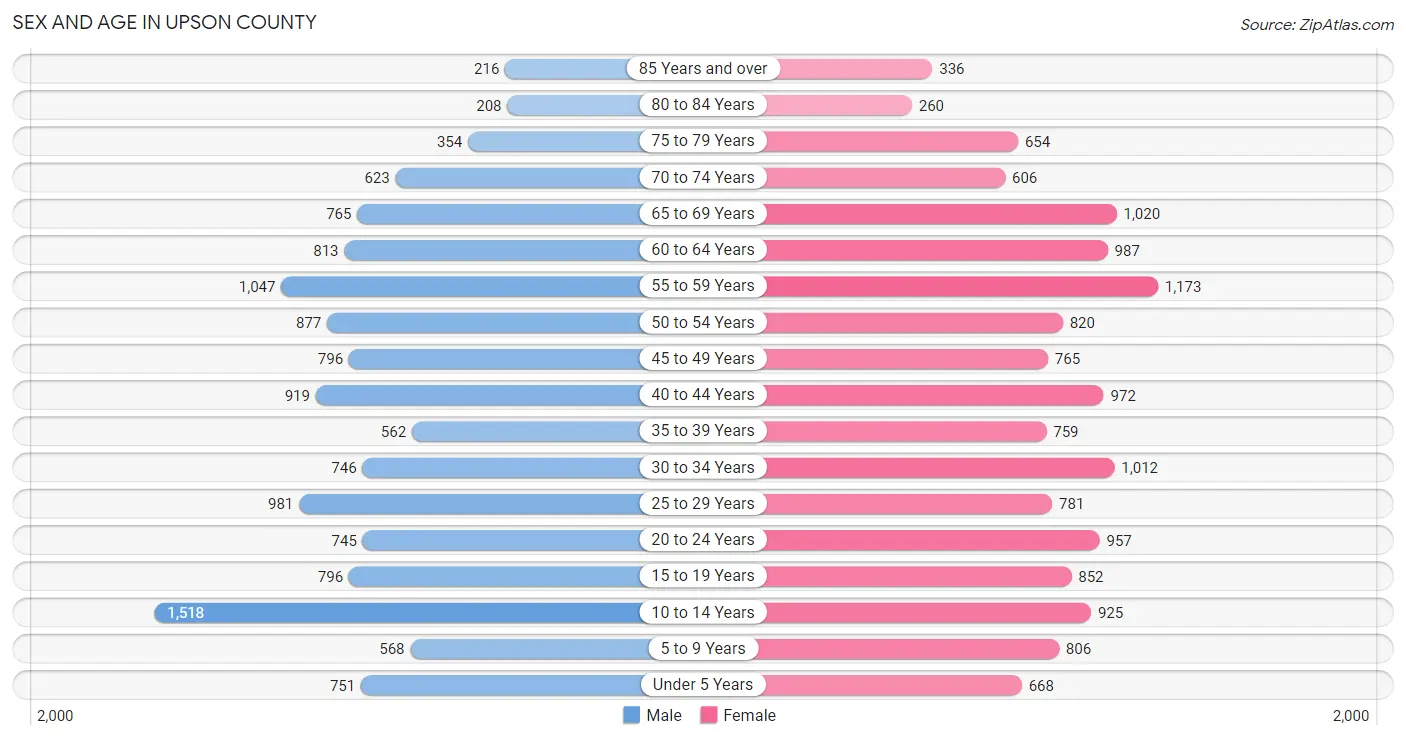
Task: Click the 5 to 9 Years label
Action: (x=703, y=648)
